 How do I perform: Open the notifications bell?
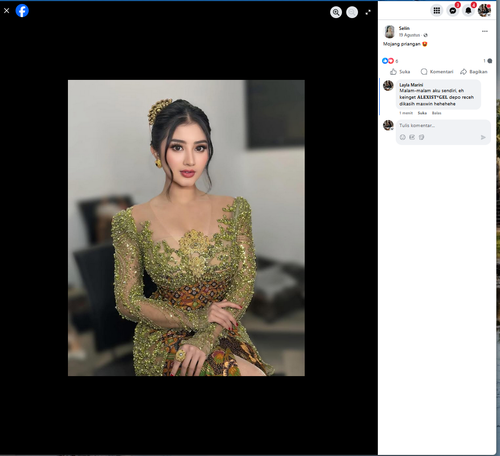[x=468, y=10]
